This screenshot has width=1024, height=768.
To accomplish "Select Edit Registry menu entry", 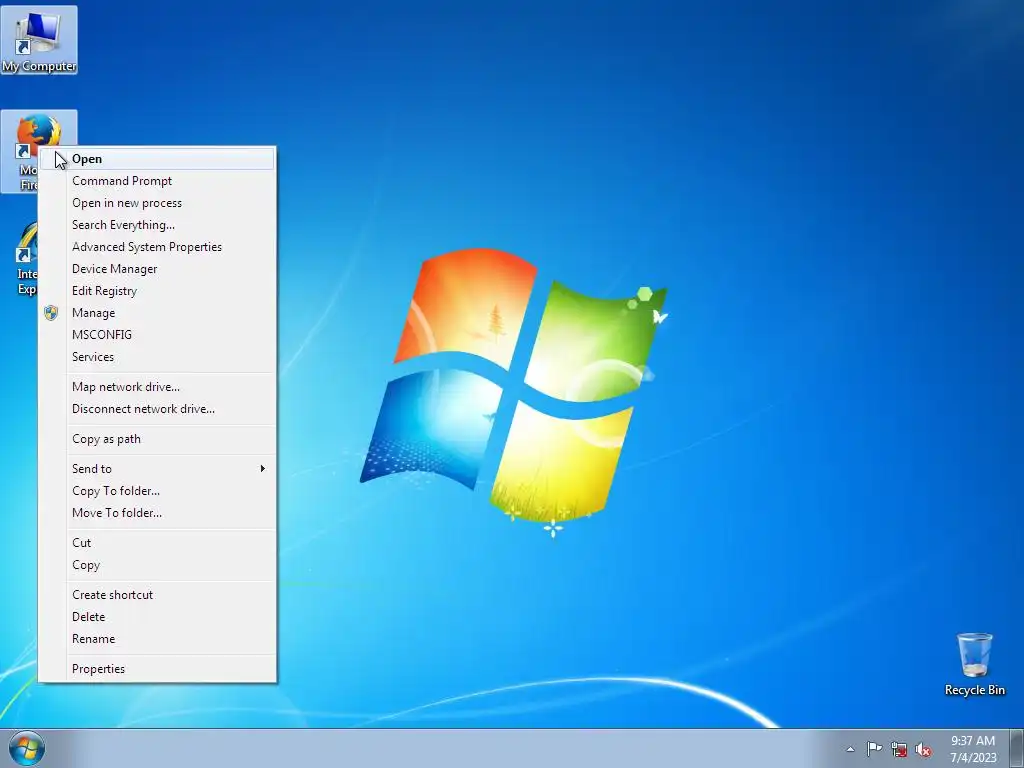I will [157, 291].
